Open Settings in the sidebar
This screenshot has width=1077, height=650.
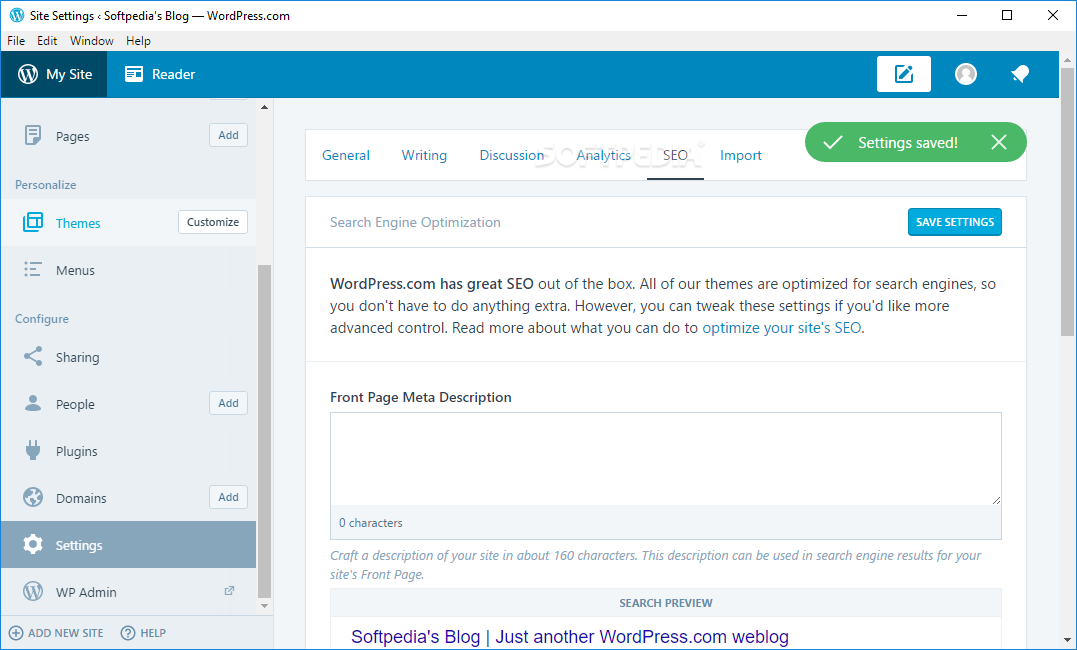tap(128, 544)
